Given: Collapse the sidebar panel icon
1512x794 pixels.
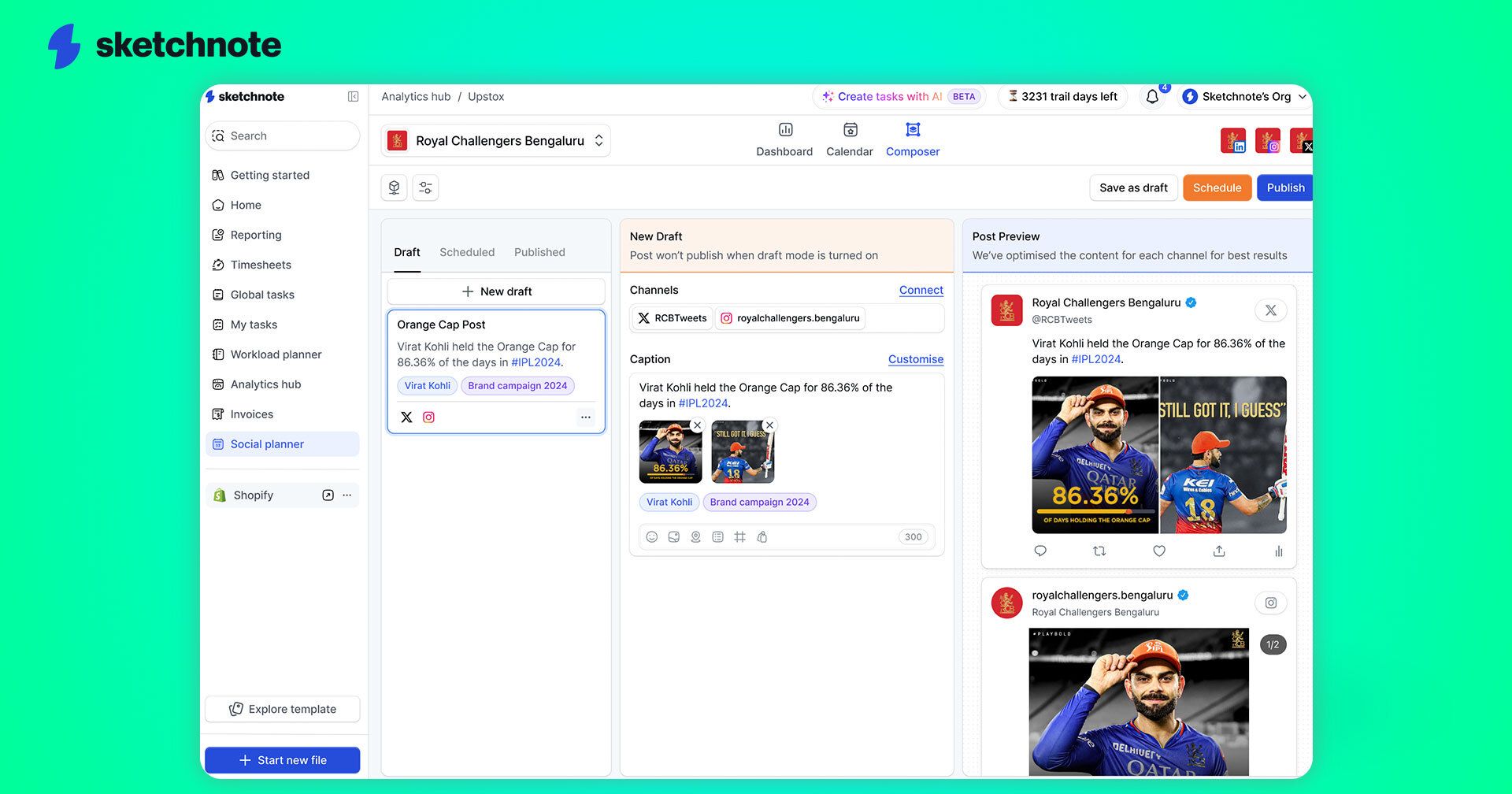Looking at the screenshot, I should (353, 96).
